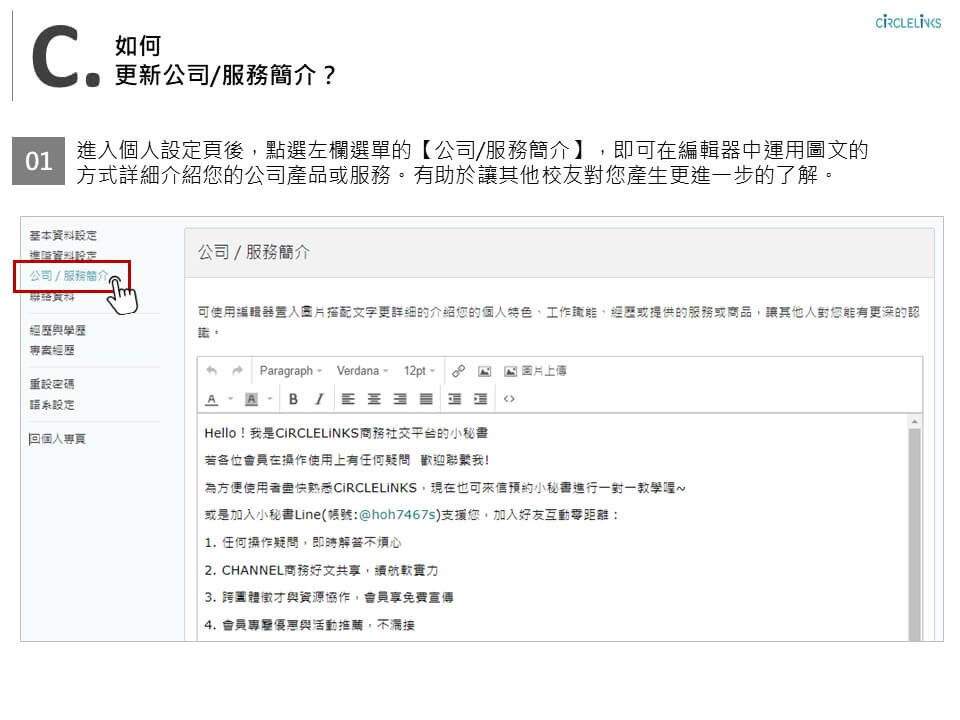The height and width of the screenshot is (720, 960).
Task: Click the 公司 / 服務簡介 panel heading
Action: [253, 252]
